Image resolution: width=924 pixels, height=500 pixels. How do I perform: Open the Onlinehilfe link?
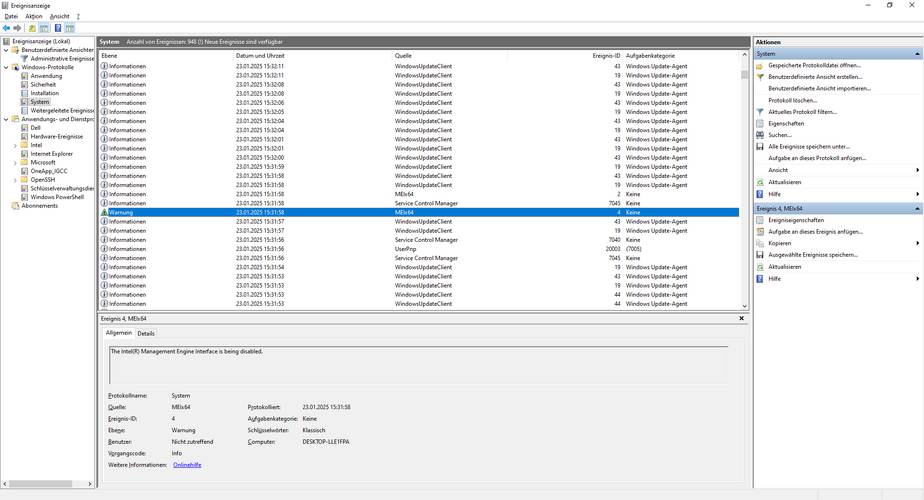click(187, 465)
